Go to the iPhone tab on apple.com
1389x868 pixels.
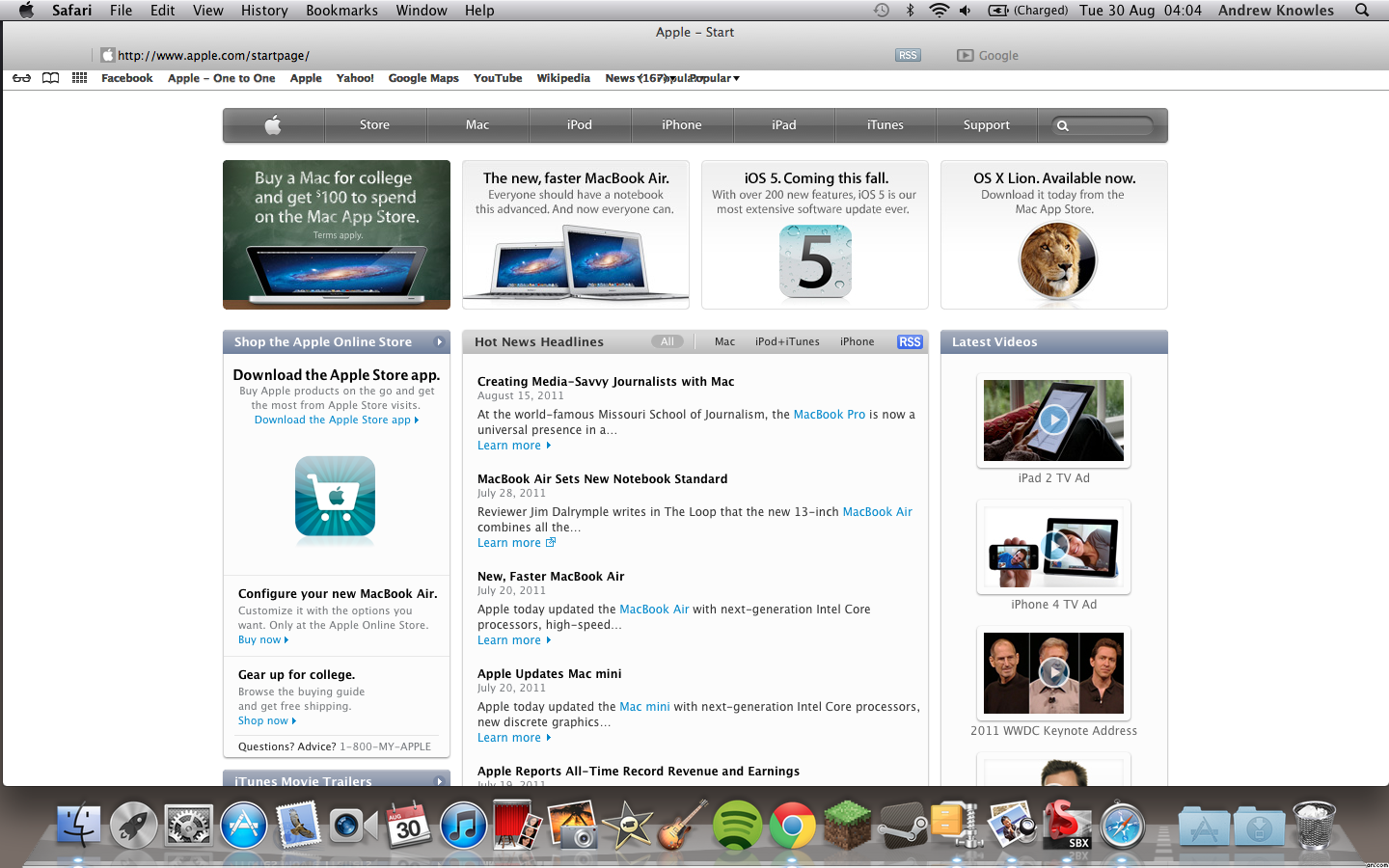[682, 125]
